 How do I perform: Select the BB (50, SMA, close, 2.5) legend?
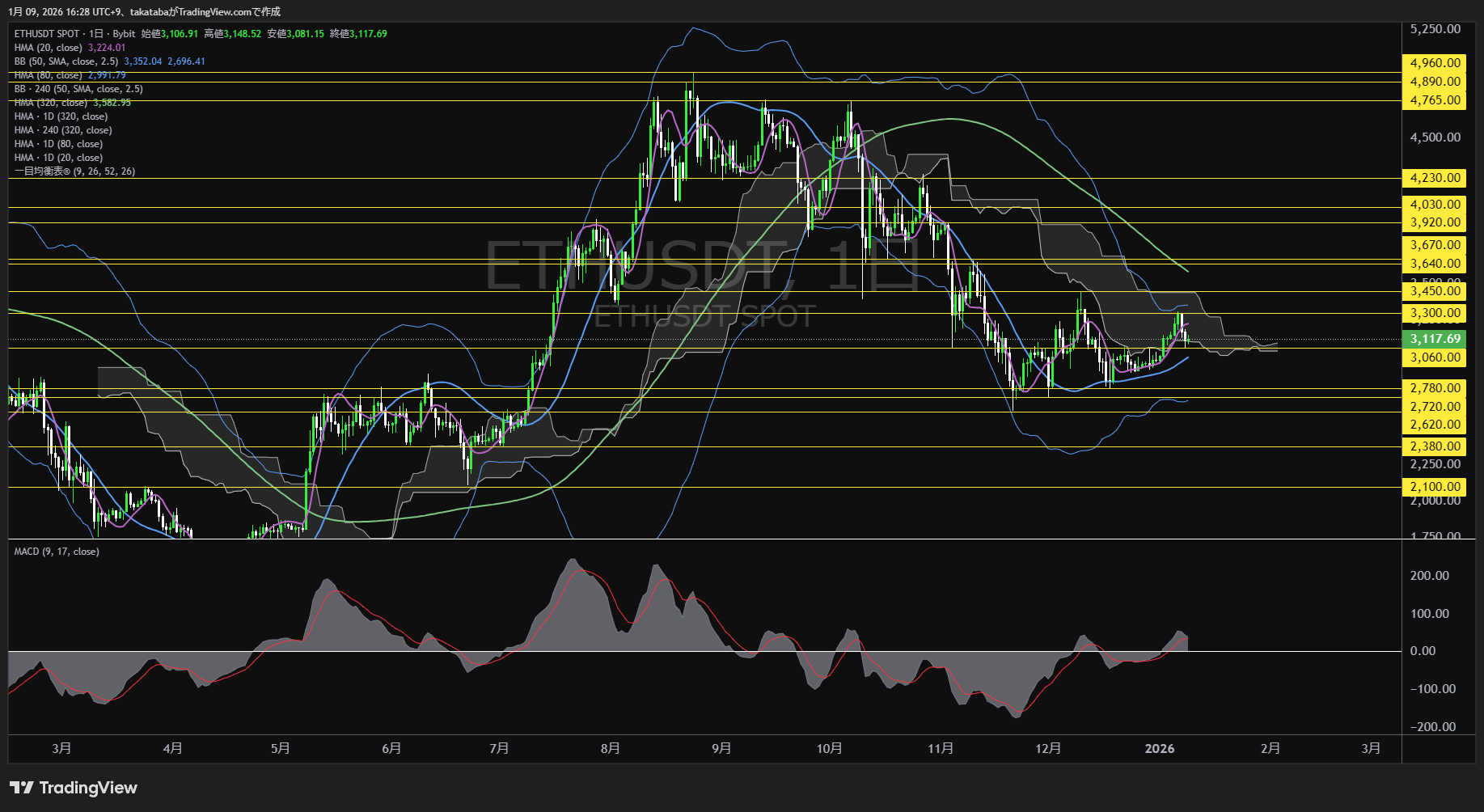(x=66, y=61)
